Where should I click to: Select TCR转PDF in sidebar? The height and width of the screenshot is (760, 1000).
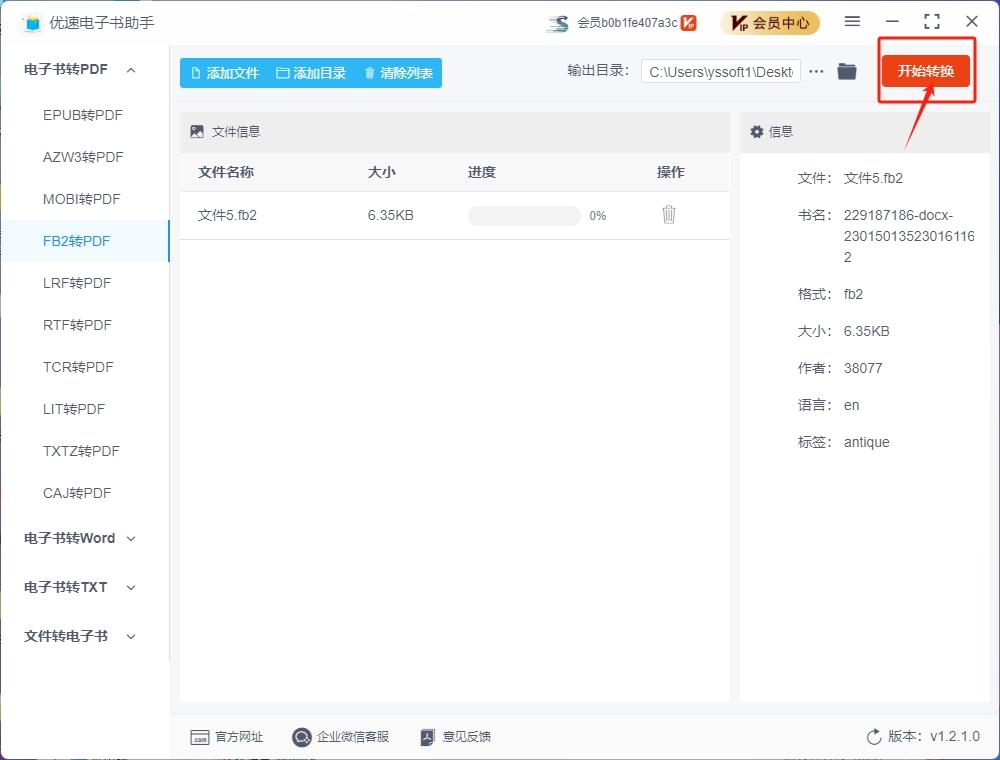(78, 367)
